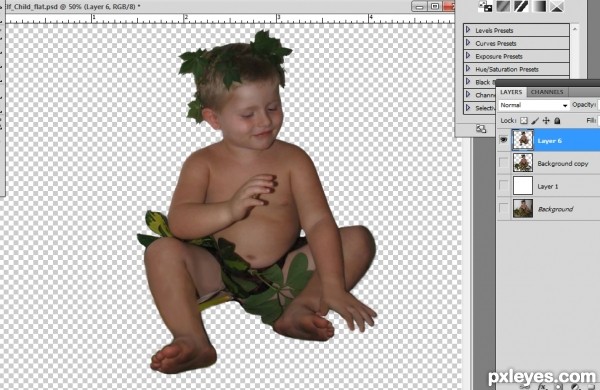
Task: Expand the Channel Mixer presets triangle
Action: pos(468,95)
